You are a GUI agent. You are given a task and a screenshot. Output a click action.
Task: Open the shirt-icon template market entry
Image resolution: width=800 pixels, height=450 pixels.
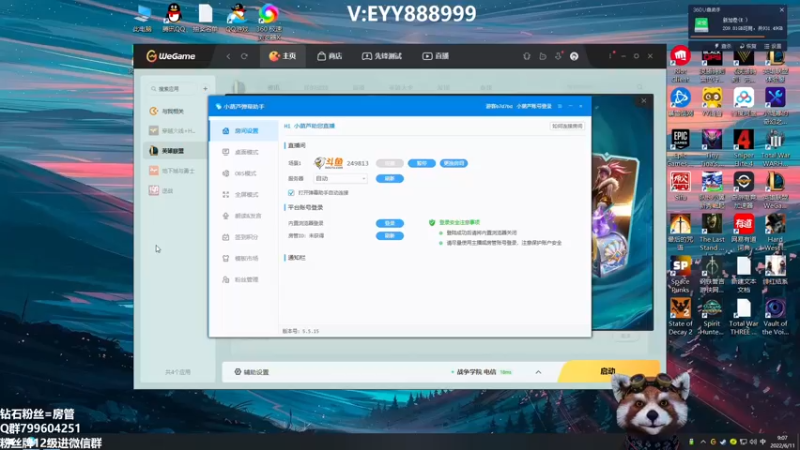pyautogui.click(x=243, y=258)
